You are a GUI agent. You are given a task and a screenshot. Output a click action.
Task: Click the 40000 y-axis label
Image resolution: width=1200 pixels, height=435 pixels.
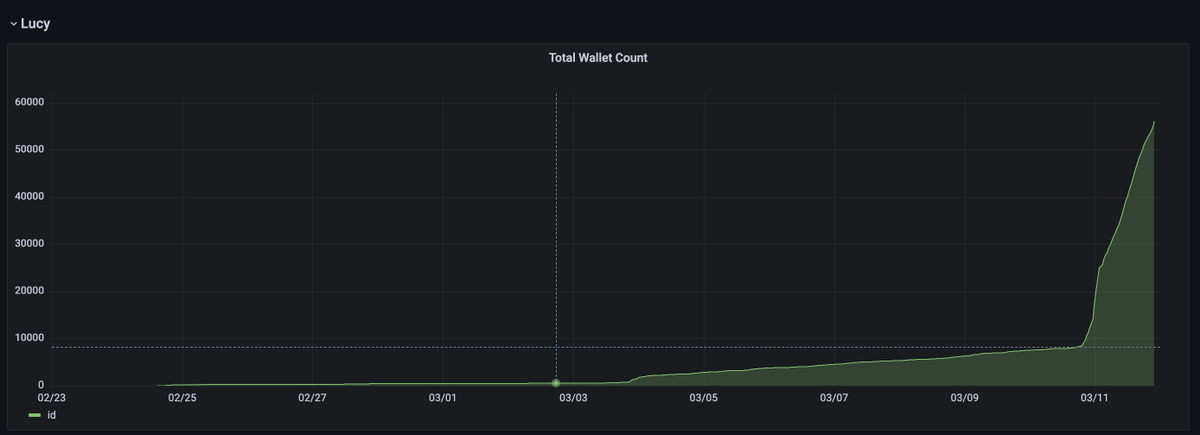click(28, 197)
